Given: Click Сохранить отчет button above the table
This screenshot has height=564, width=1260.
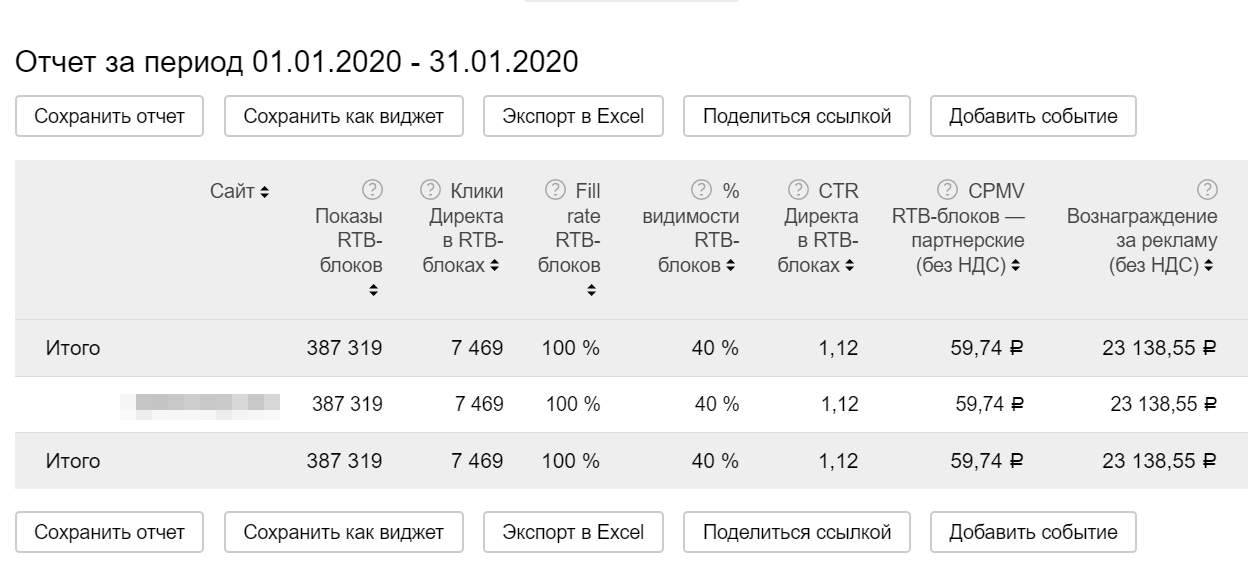Looking at the screenshot, I should (x=110, y=116).
